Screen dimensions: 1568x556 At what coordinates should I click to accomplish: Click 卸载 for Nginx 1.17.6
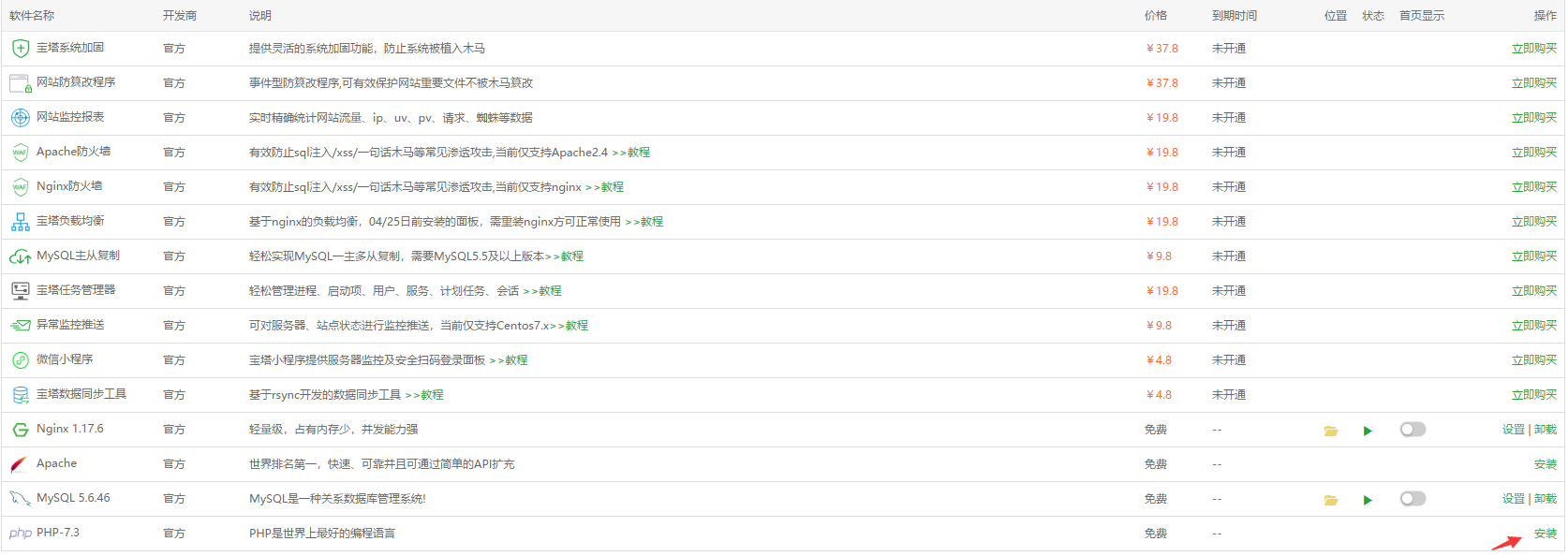pos(1546,430)
